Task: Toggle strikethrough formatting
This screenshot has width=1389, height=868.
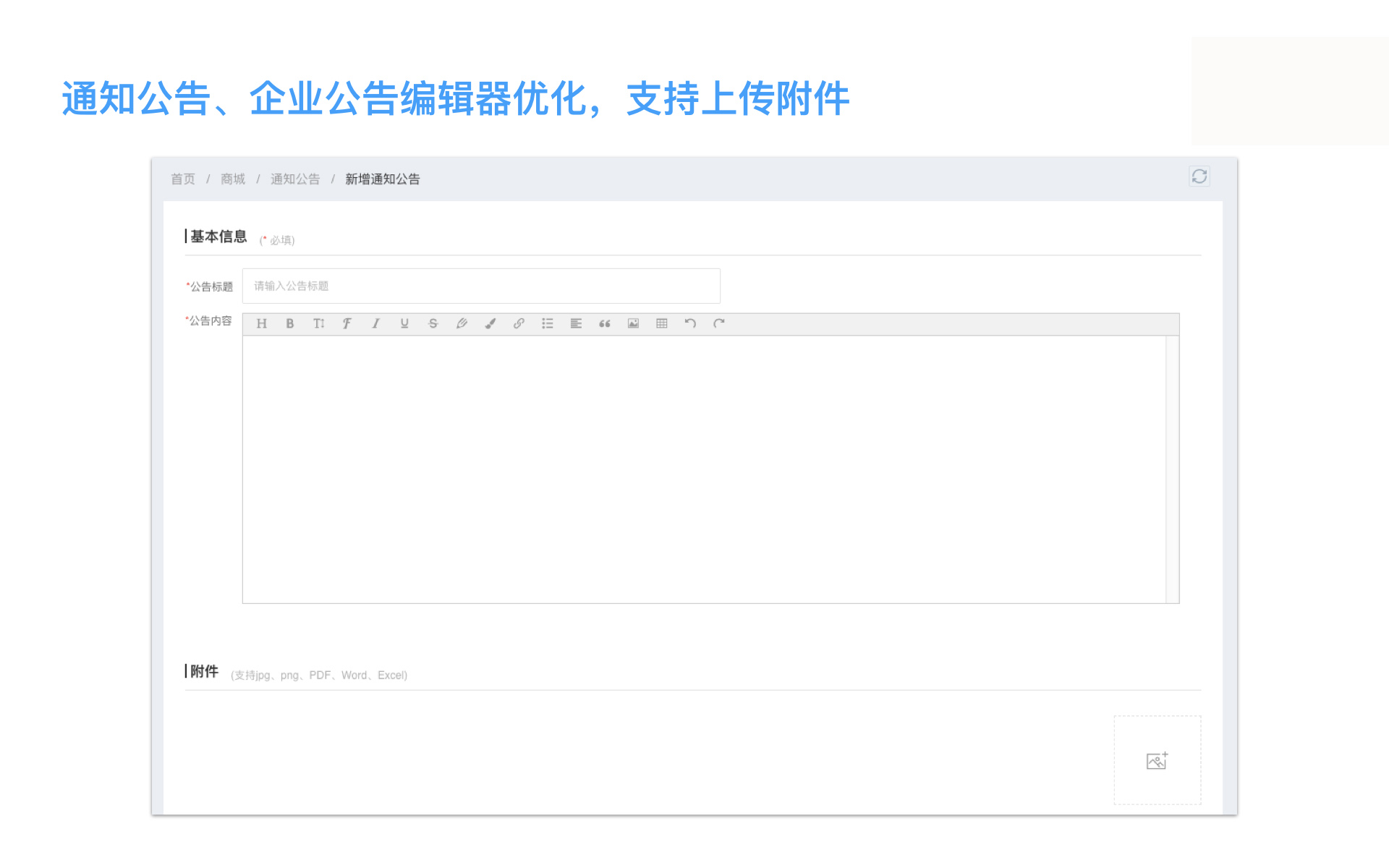Action: point(433,323)
